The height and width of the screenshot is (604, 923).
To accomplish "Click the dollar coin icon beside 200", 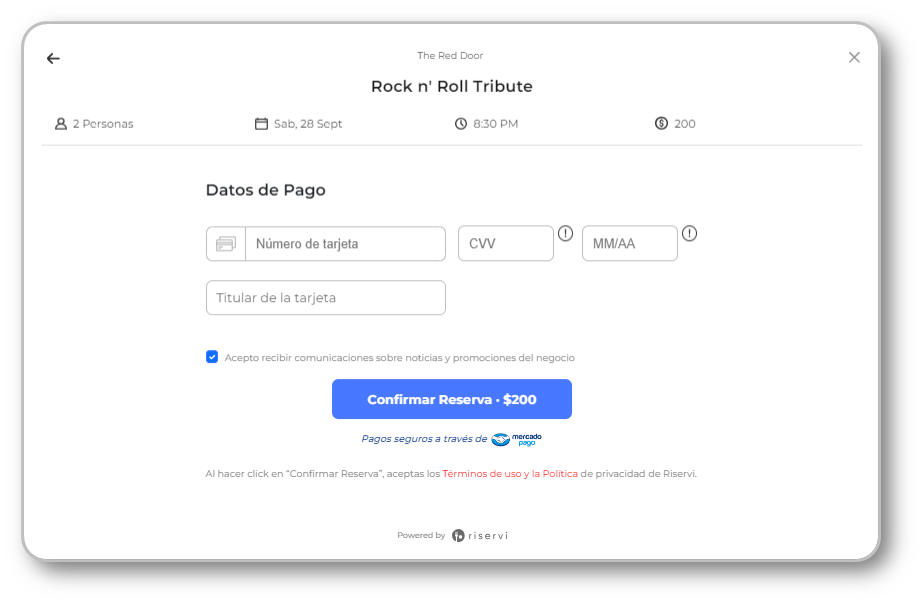I will point(661,124).
